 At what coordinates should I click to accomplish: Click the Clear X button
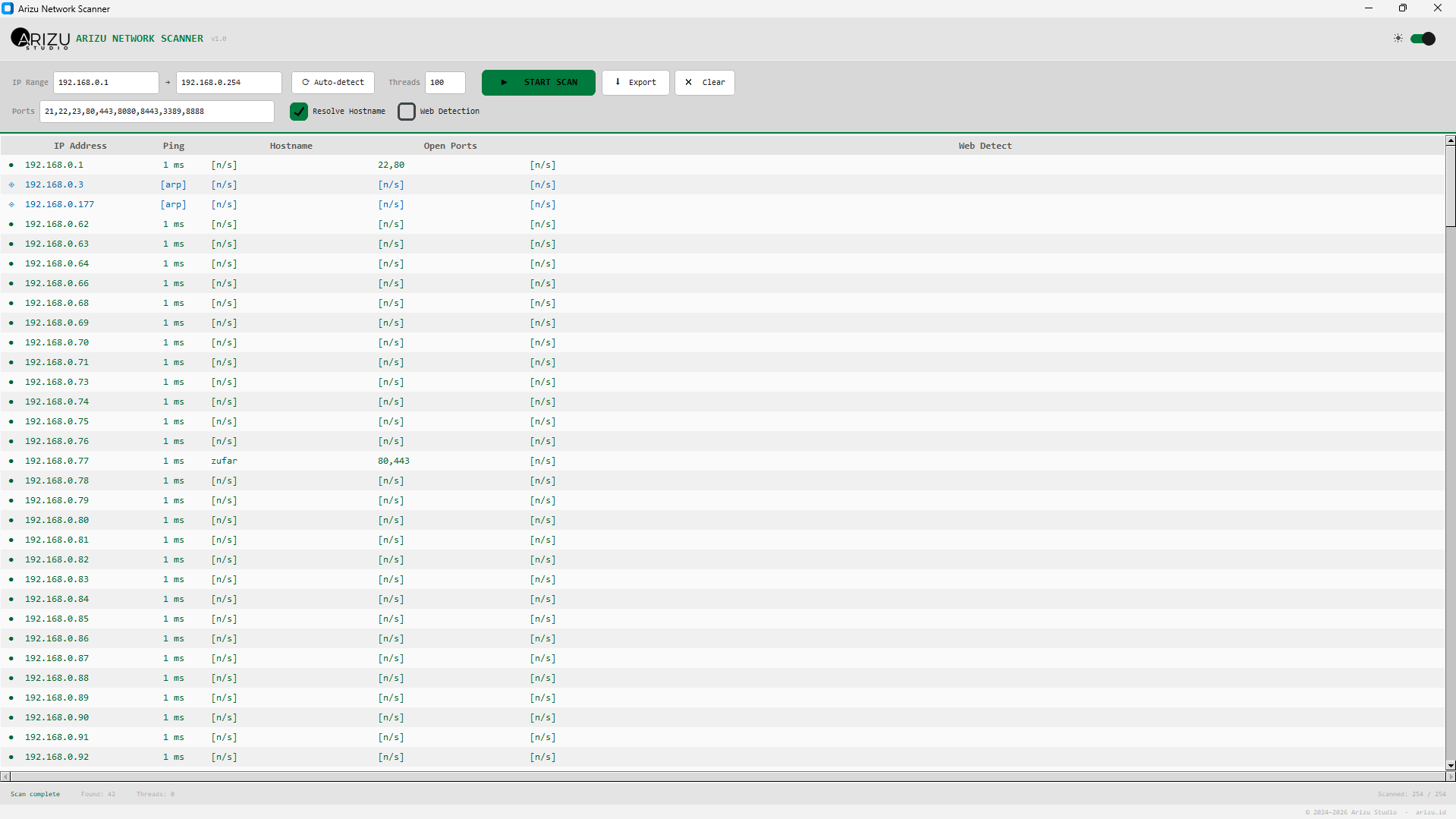(x=704, y=83)
